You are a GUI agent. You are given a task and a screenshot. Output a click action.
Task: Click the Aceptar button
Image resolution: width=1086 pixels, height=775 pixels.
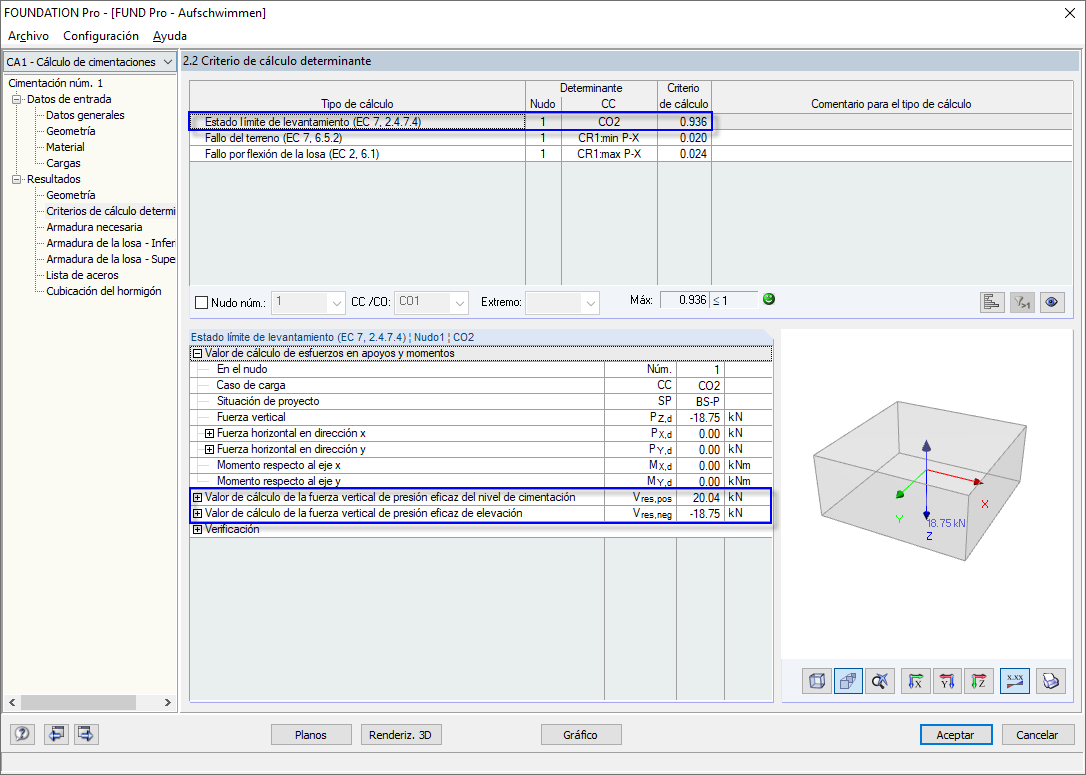(956, 734)
